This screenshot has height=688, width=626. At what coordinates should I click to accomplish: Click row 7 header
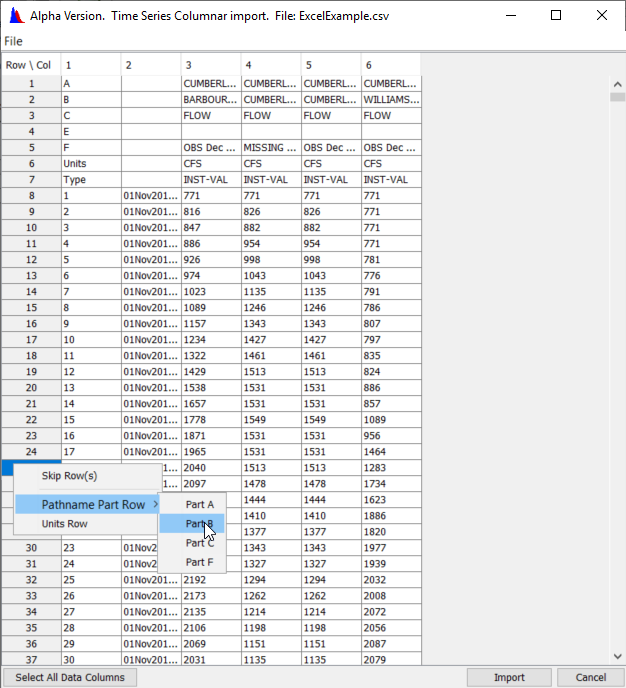point(31,180)
